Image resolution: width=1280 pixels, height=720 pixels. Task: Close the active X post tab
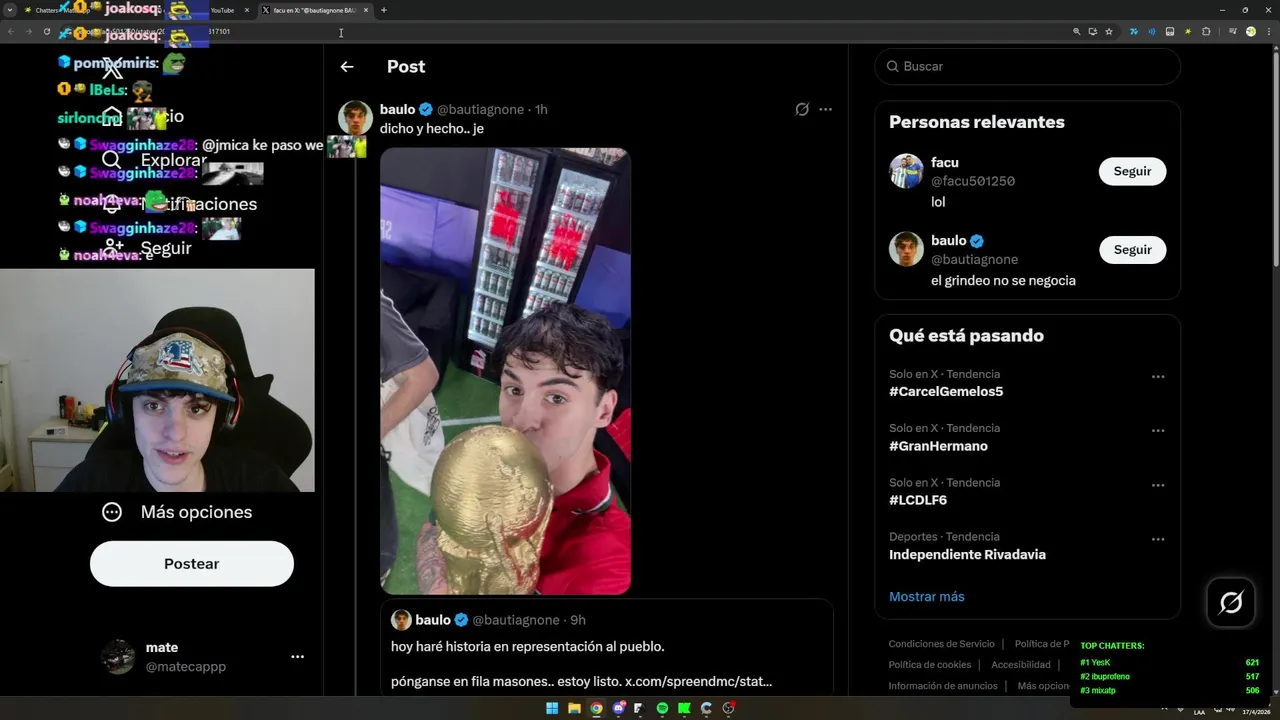(366, 10)
